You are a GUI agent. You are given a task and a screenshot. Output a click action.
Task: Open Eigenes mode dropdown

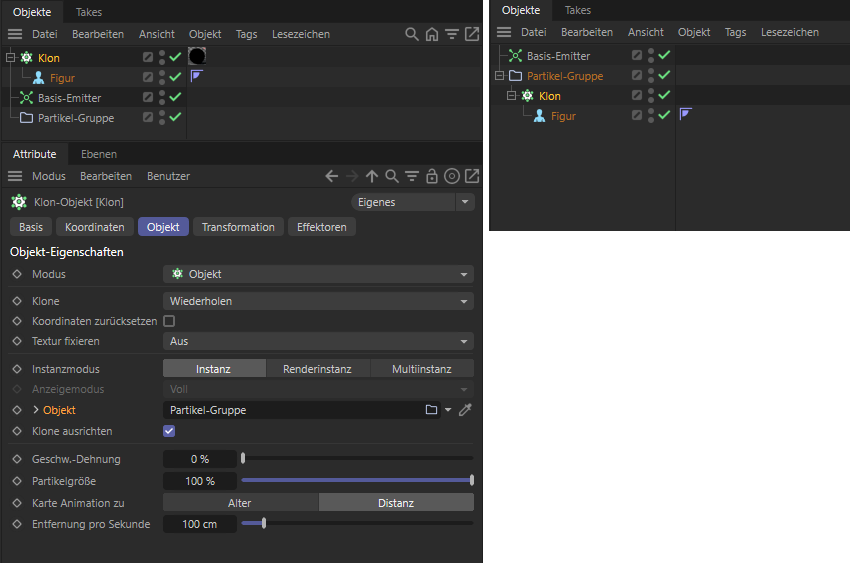point(403,202)
